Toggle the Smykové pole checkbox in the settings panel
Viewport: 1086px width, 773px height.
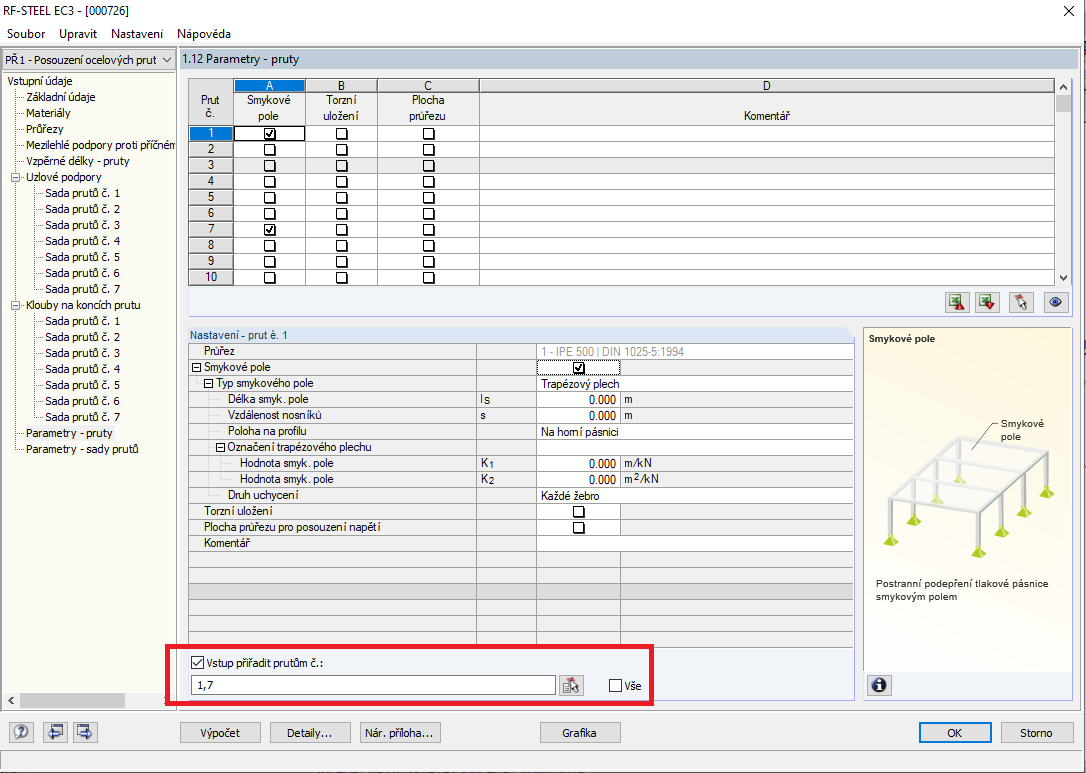pyautogui.click(x=578, y=368)
